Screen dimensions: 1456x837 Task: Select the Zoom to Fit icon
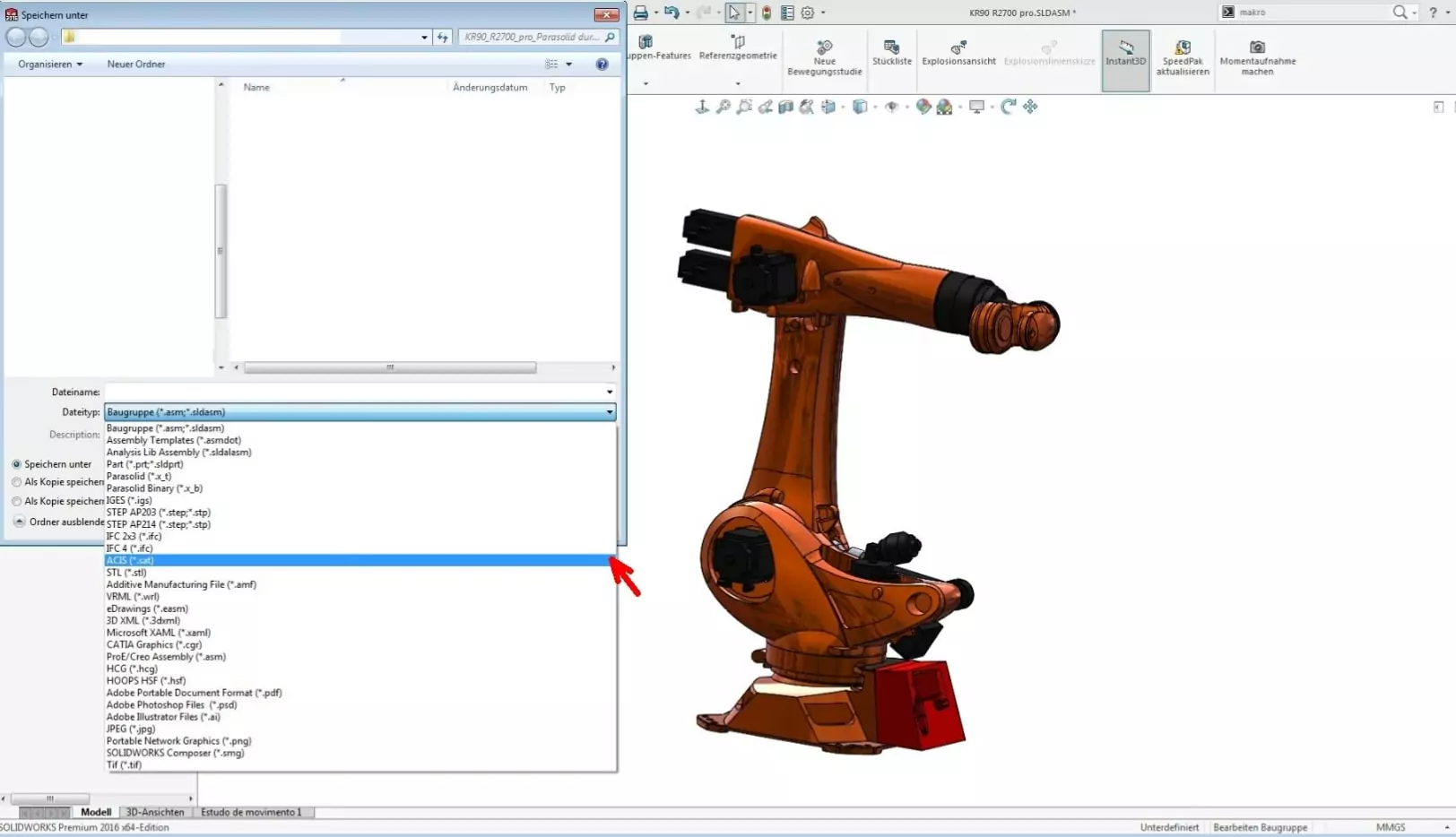(723, 106)
